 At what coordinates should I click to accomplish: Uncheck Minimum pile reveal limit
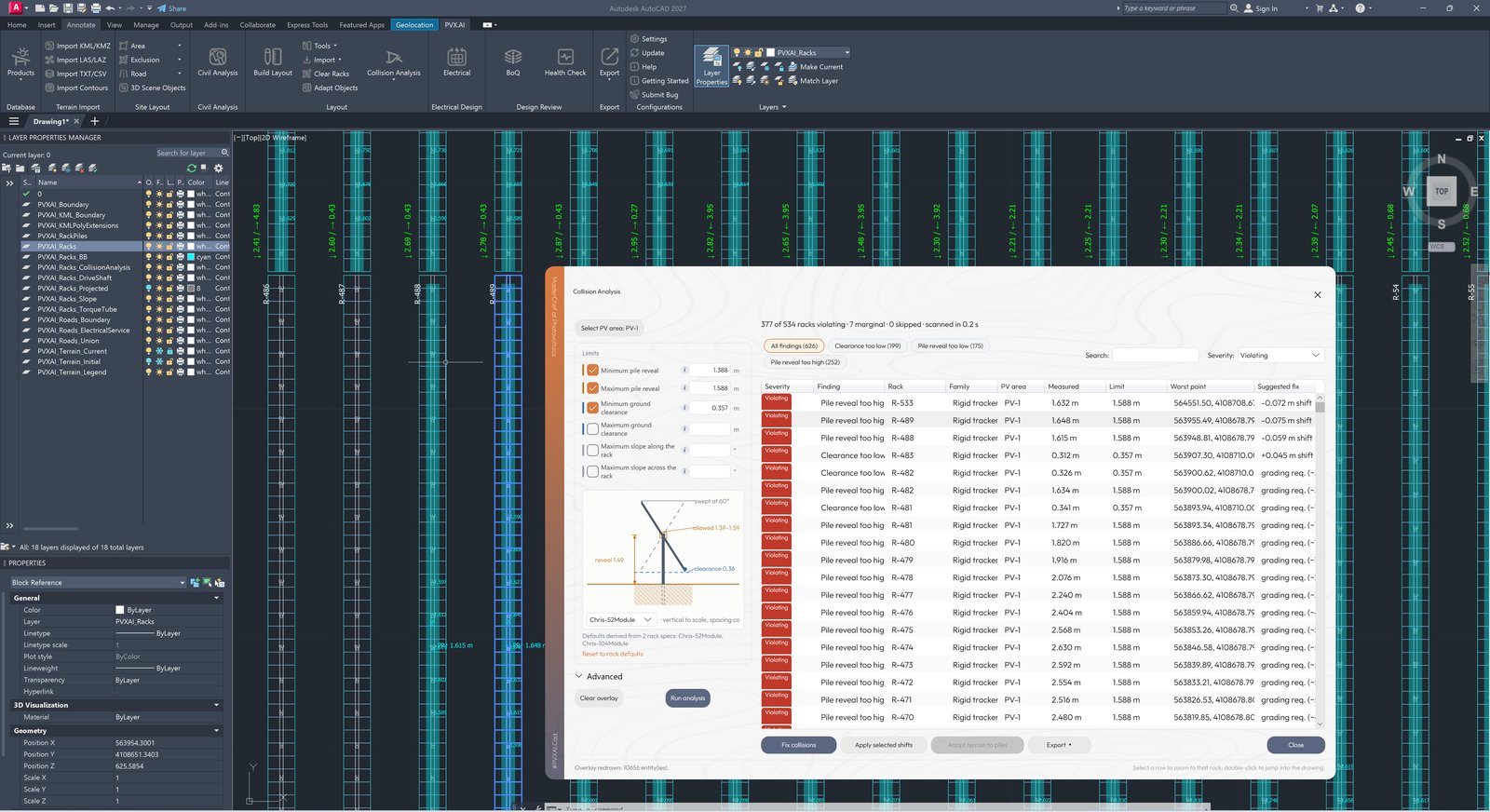point(592,370)
